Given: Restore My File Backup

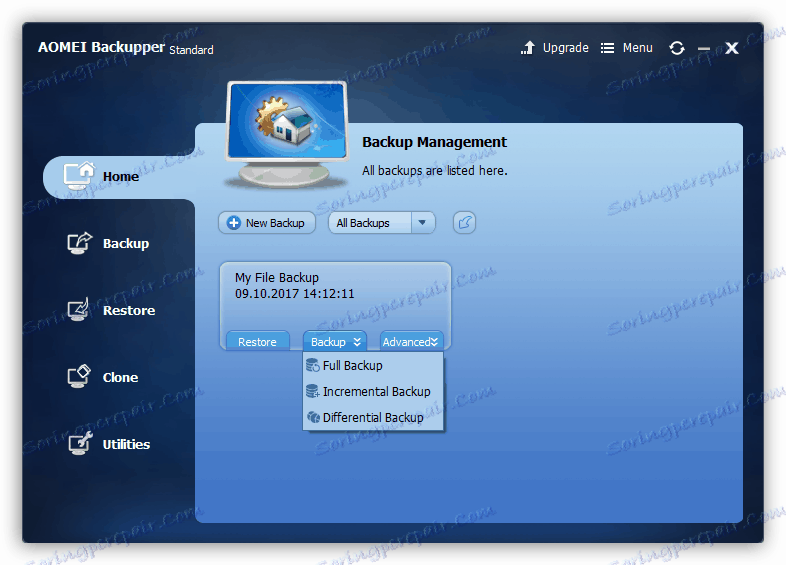Looking at the screenshot, I should coord(258,342).
